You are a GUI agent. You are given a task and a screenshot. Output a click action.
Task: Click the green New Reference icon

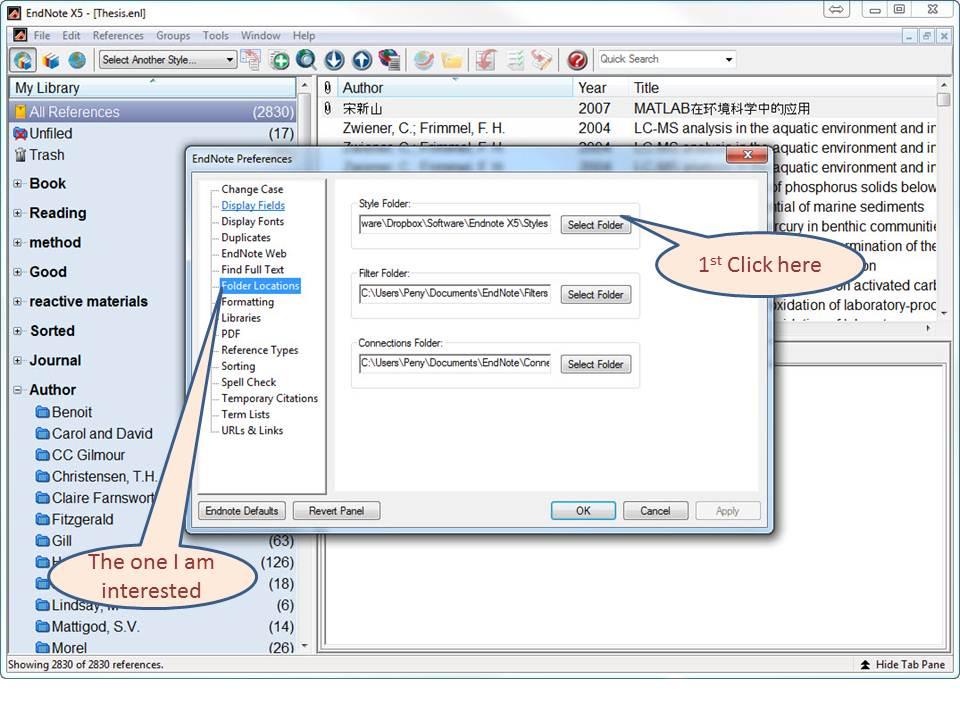[x=280, y=60]
